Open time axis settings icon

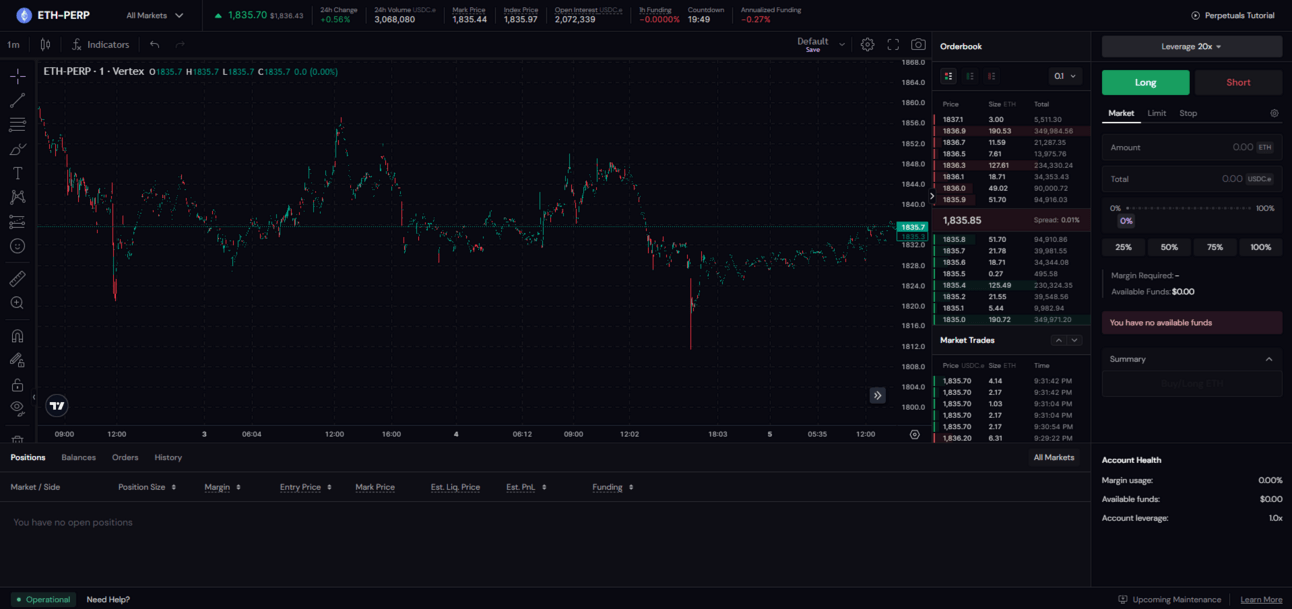click(914, 434)
